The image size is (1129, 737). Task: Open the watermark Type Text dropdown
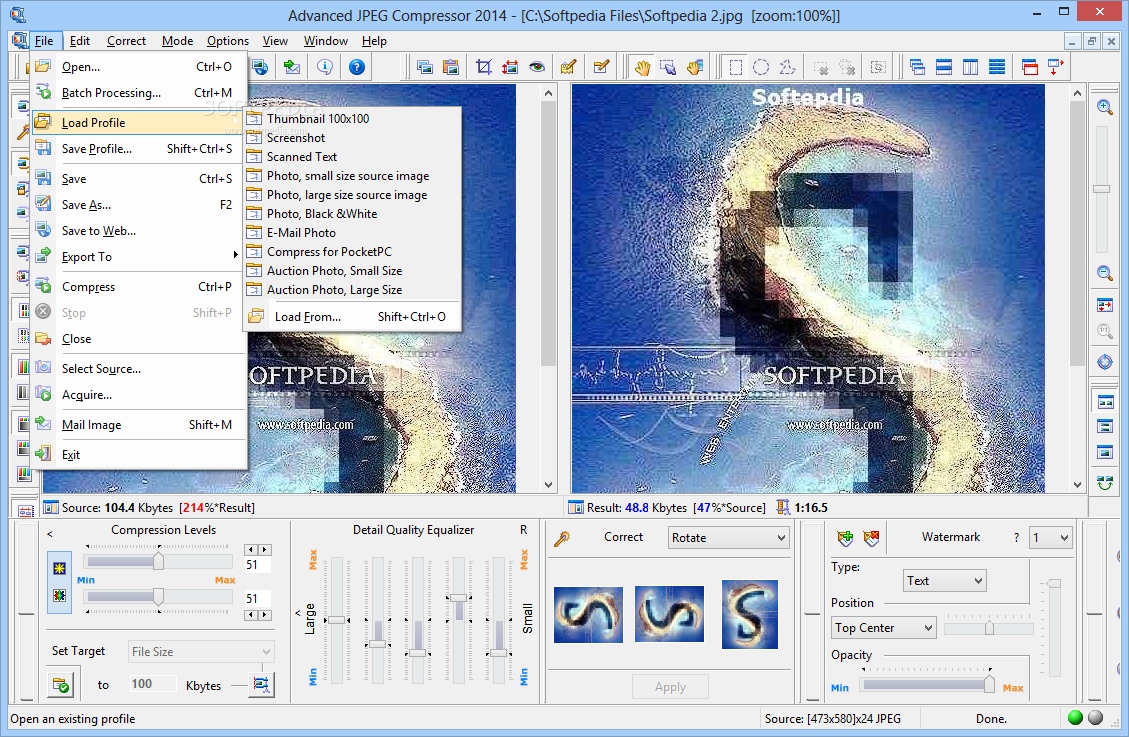[945, 581]
